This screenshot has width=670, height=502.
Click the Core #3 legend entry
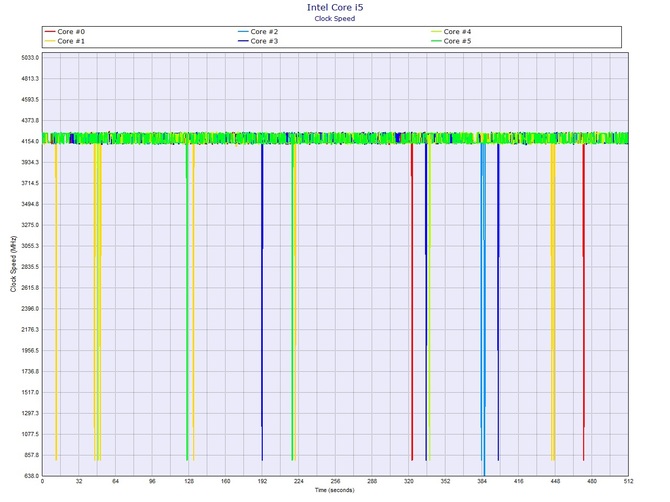[258, 41]
